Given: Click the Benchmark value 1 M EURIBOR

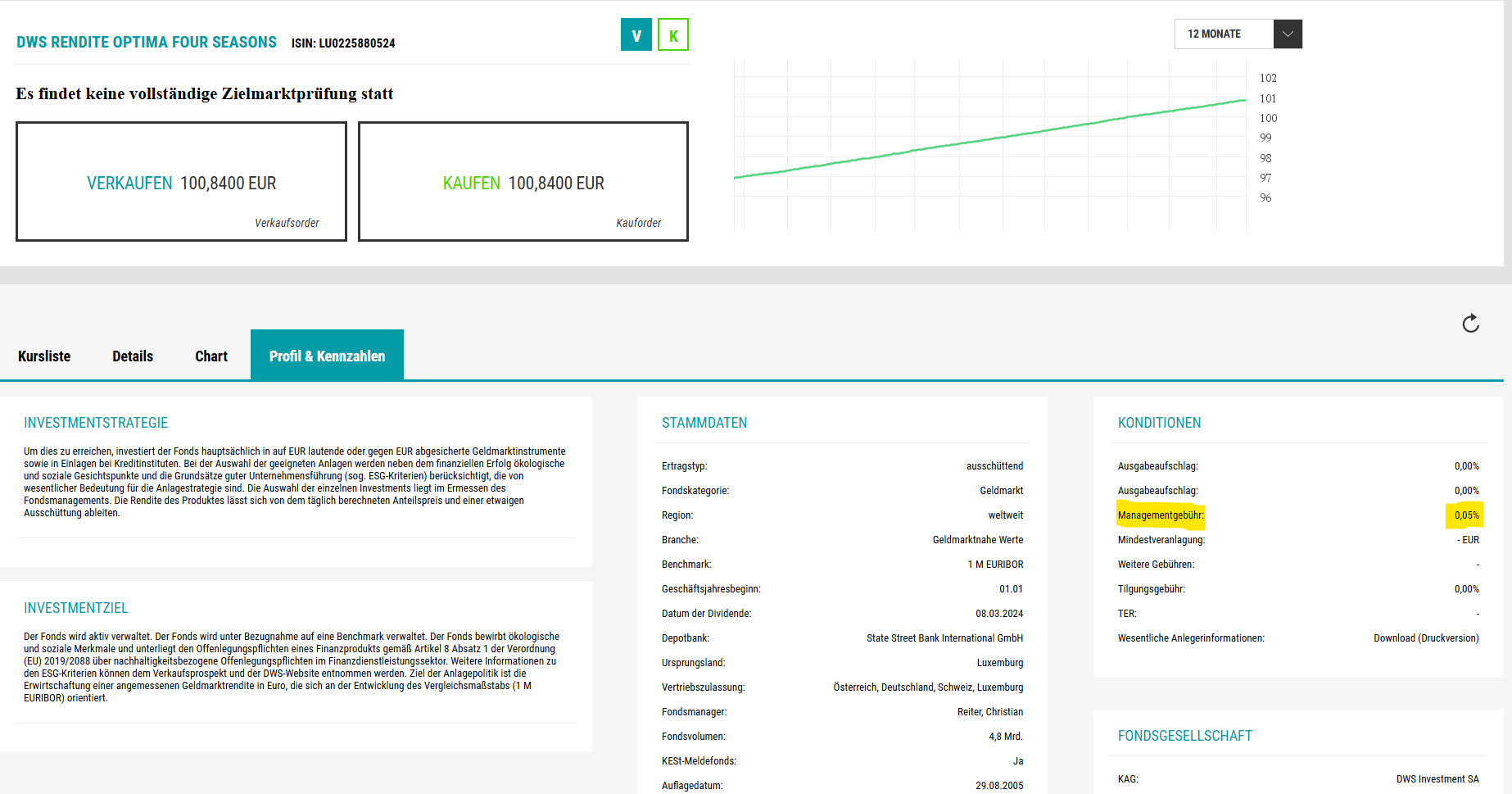Looking at the screenshot, I should pos(995,565).
